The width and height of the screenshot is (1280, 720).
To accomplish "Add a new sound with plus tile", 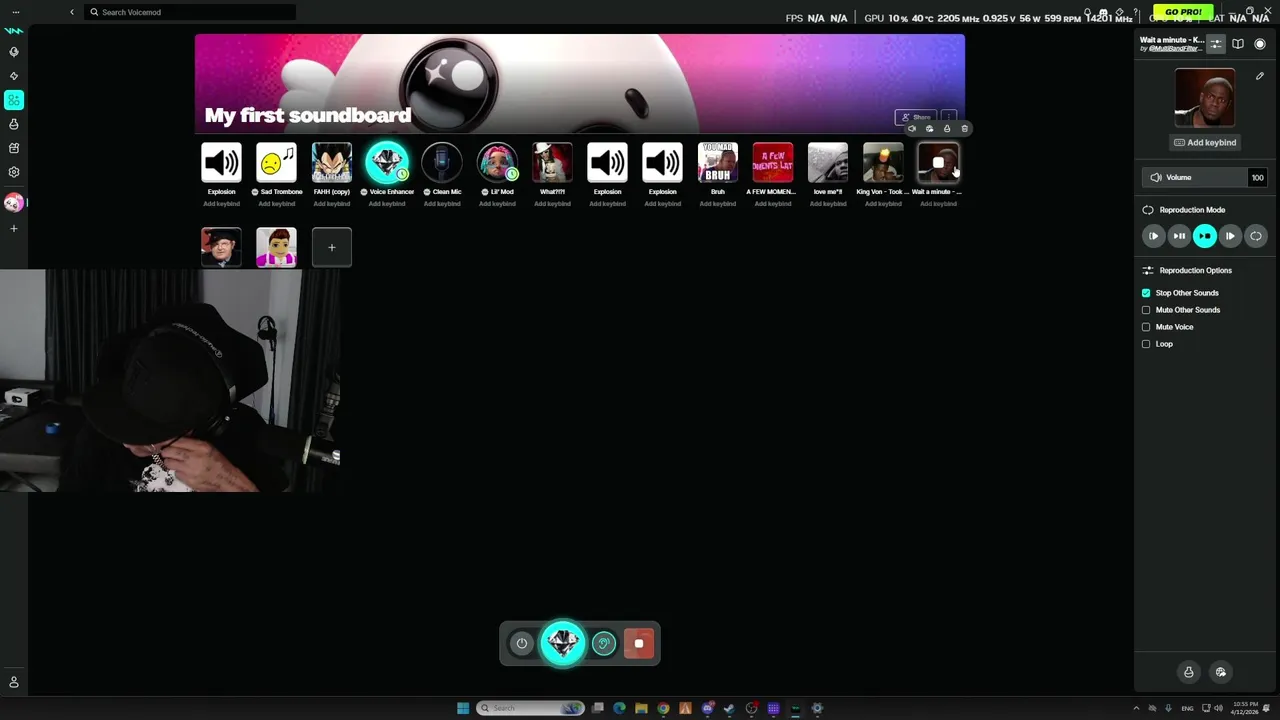I will click(x=331, y=247).
